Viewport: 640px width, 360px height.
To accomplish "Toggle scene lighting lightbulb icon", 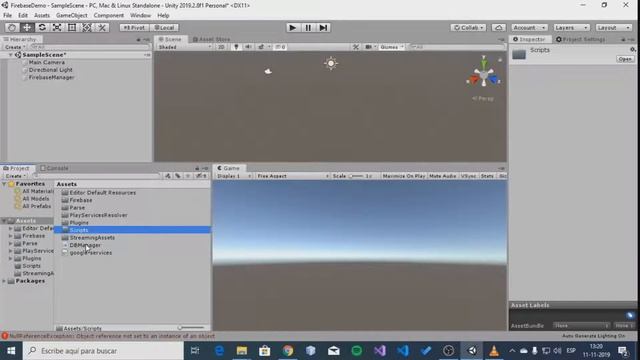I will tap(236, 47).
